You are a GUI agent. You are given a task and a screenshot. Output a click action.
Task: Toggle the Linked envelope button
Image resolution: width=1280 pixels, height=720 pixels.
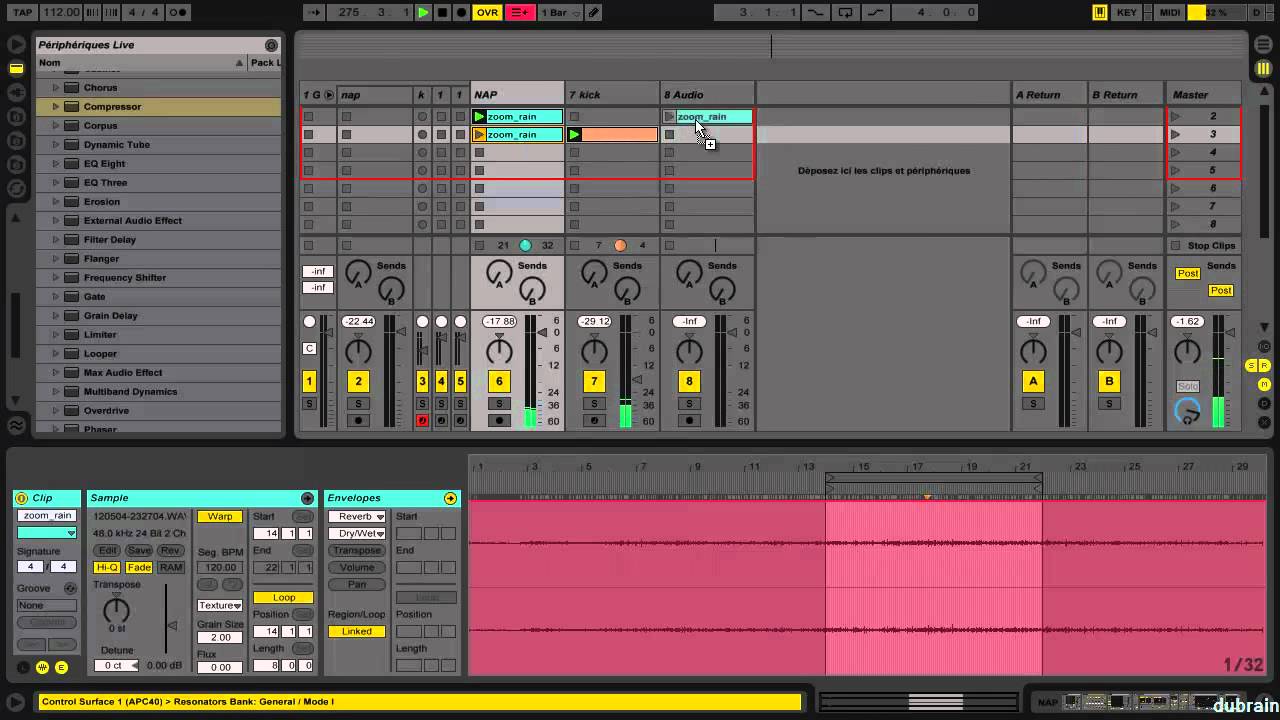(357, 631)
